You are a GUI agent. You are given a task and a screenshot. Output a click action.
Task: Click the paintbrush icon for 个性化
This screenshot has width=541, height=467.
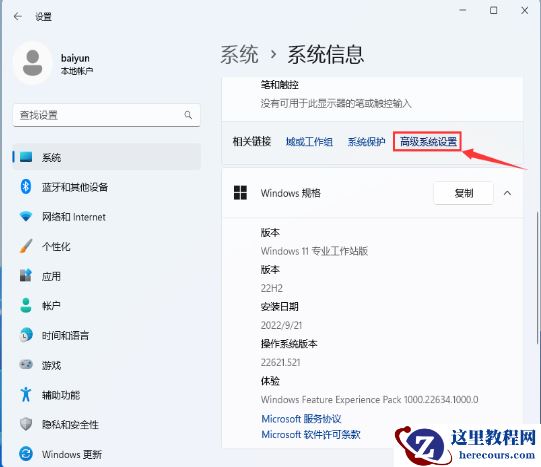pos(26,246)
